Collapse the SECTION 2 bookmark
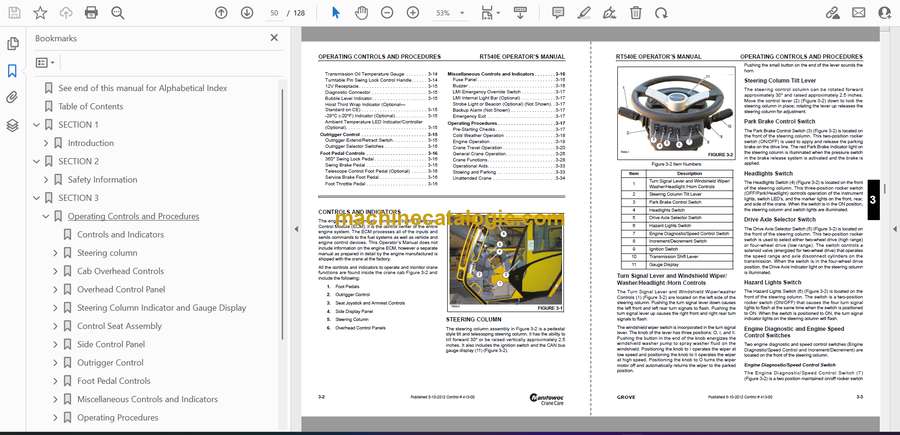The height and width of the screenshot is (435, 900). tap(37, 161)
